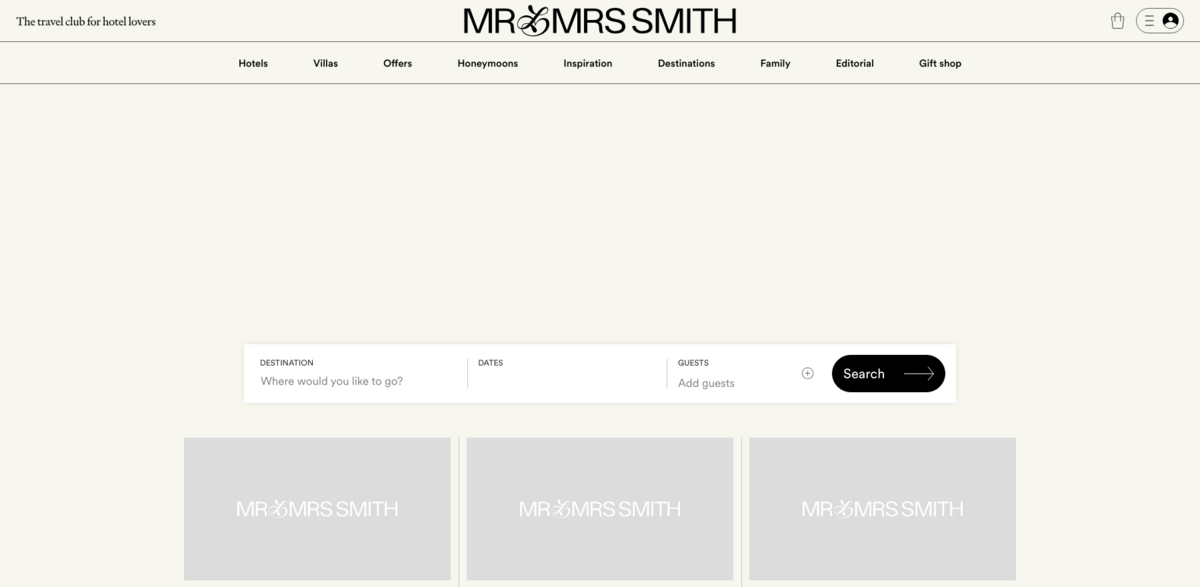Expand the Hotels navigation menu
This screenshot has width=1200, height=587.
(x=252, y=63)
